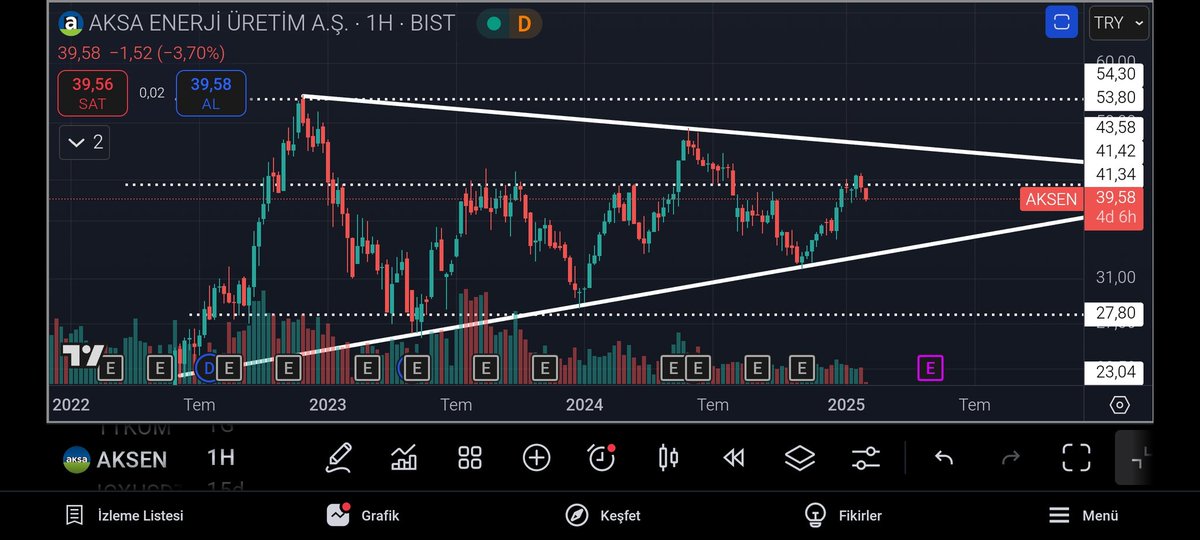Switch to the Keşfet tab
Image resolution: width=1200 pixels, height=540 pixels.
[603, 516]
